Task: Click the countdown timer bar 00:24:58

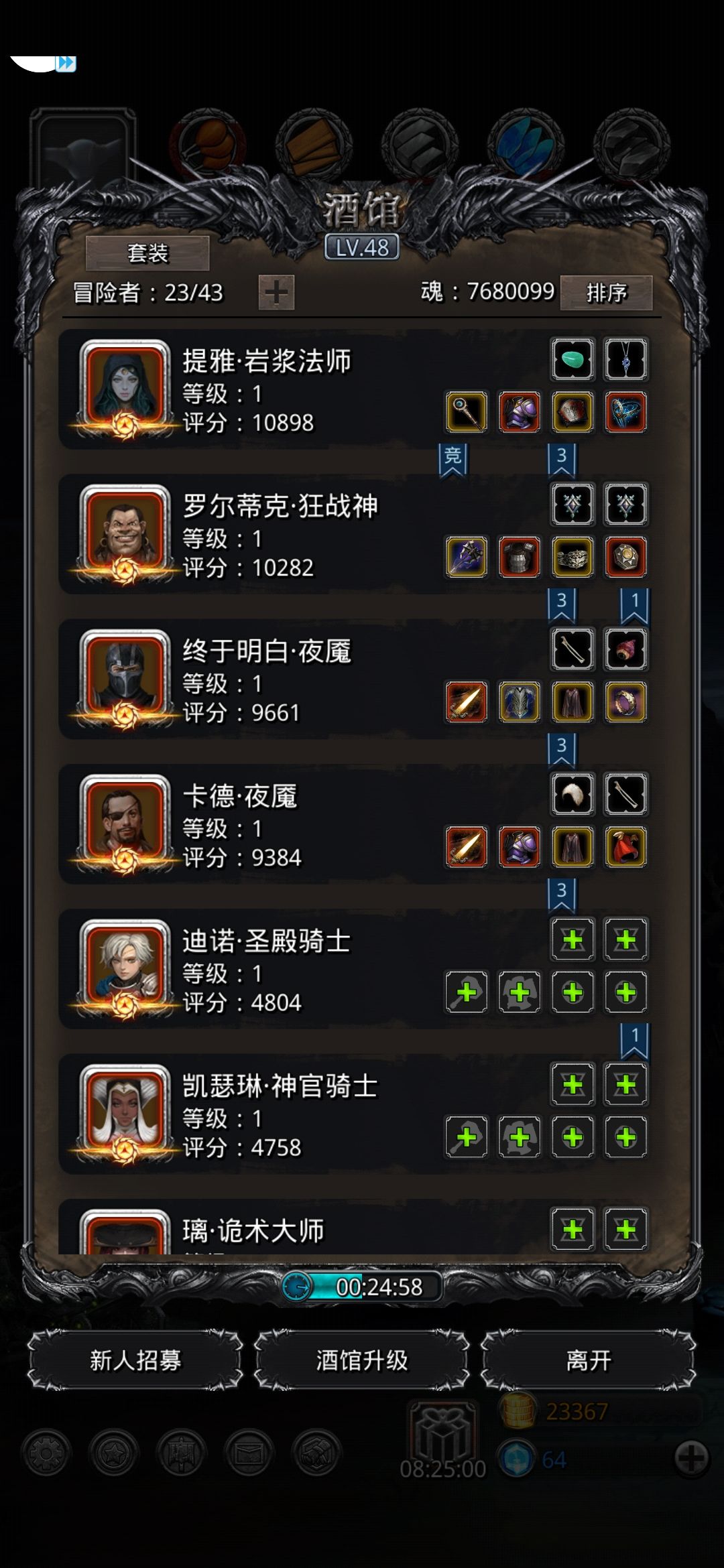Action: coord(362,1287)
